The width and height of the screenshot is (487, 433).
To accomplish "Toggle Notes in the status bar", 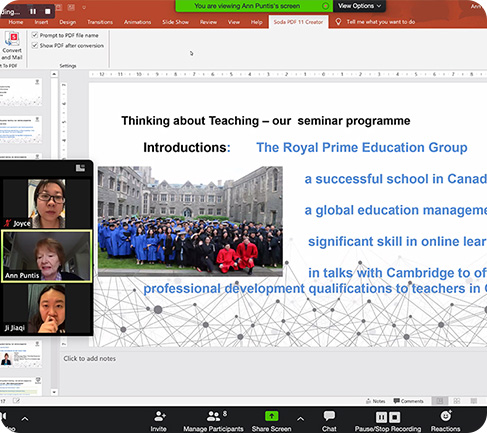I will (375, 401).
